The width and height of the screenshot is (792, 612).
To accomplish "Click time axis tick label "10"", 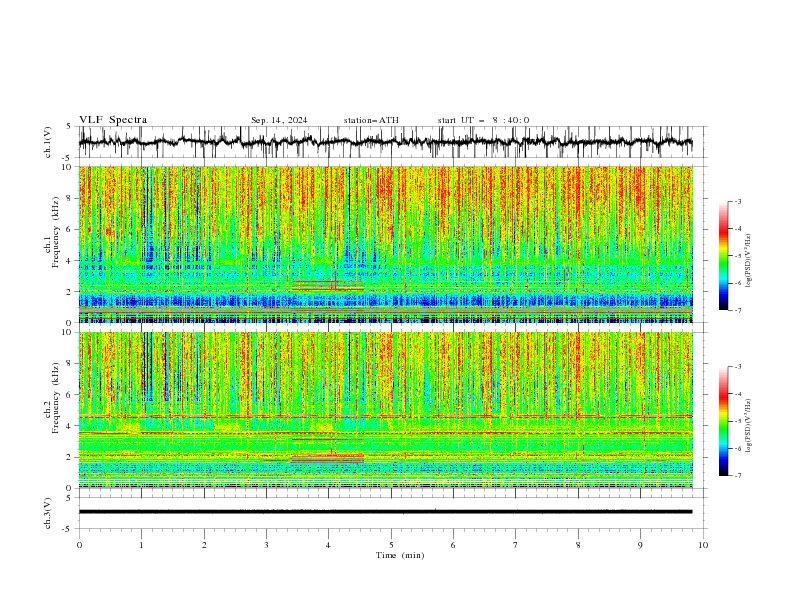I will pyautogui.click(x=703, y=545).
